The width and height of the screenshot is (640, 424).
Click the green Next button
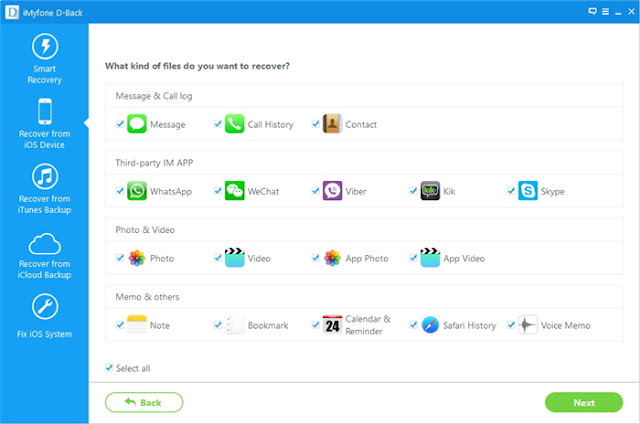(584, 402)
